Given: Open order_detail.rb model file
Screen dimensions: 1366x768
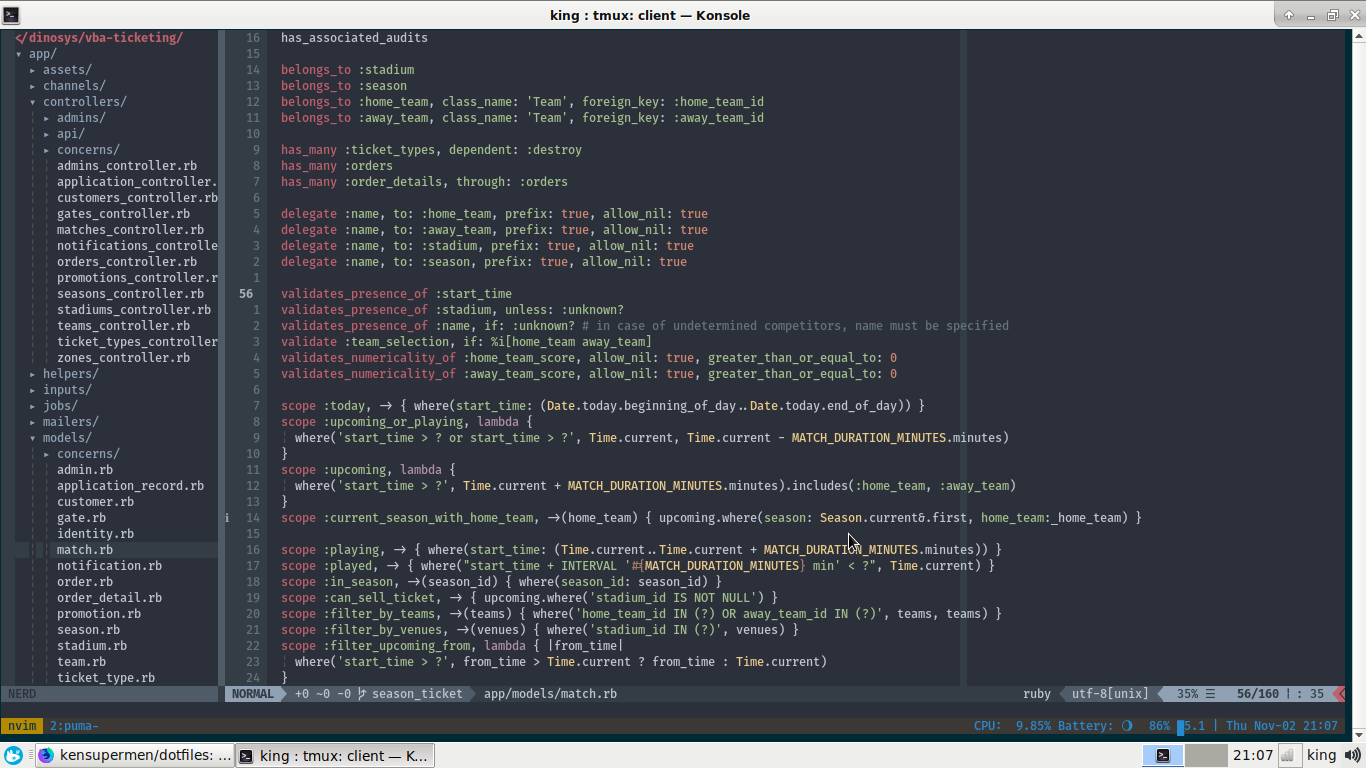Looking at the screenshot, I should [x=109, y=598].
